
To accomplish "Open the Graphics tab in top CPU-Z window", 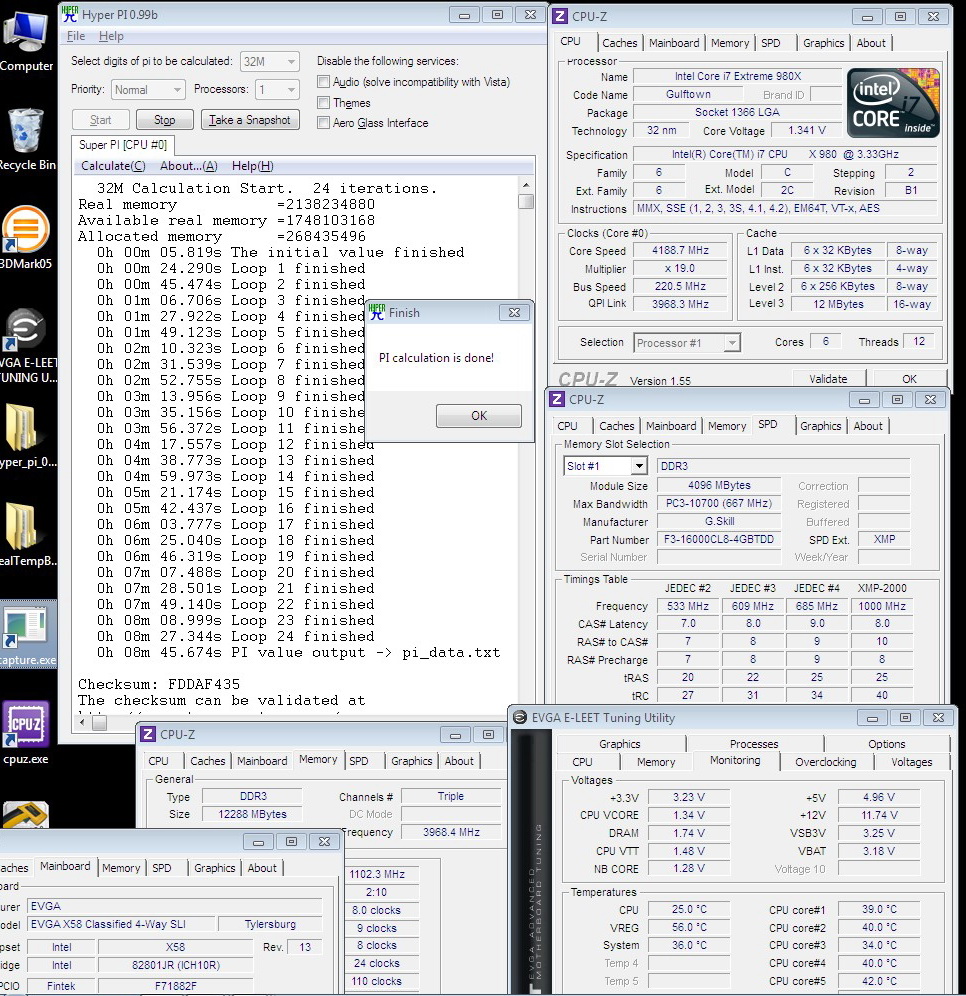I will 824,43.
